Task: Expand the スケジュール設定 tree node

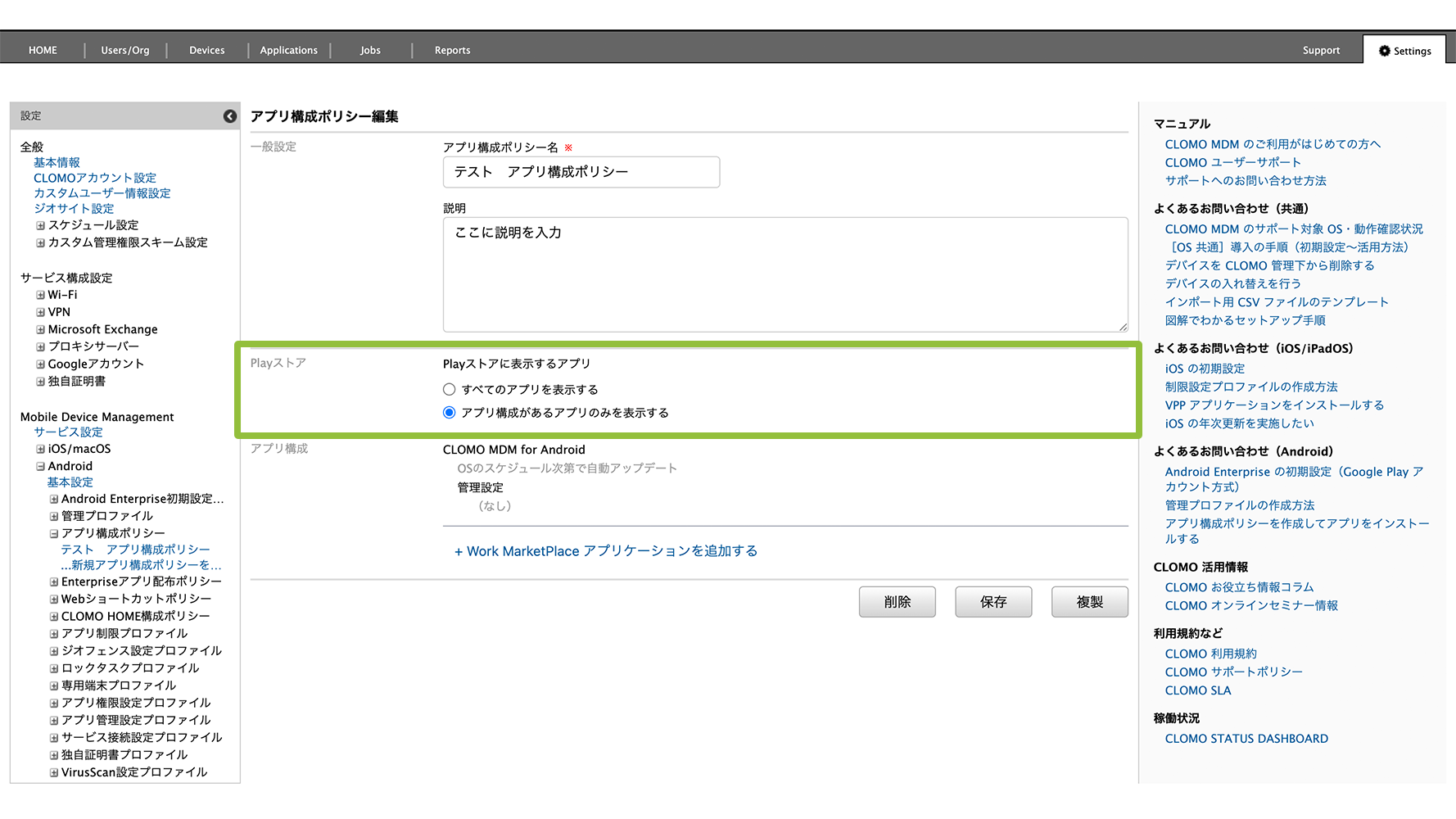Action: [40, 225]
